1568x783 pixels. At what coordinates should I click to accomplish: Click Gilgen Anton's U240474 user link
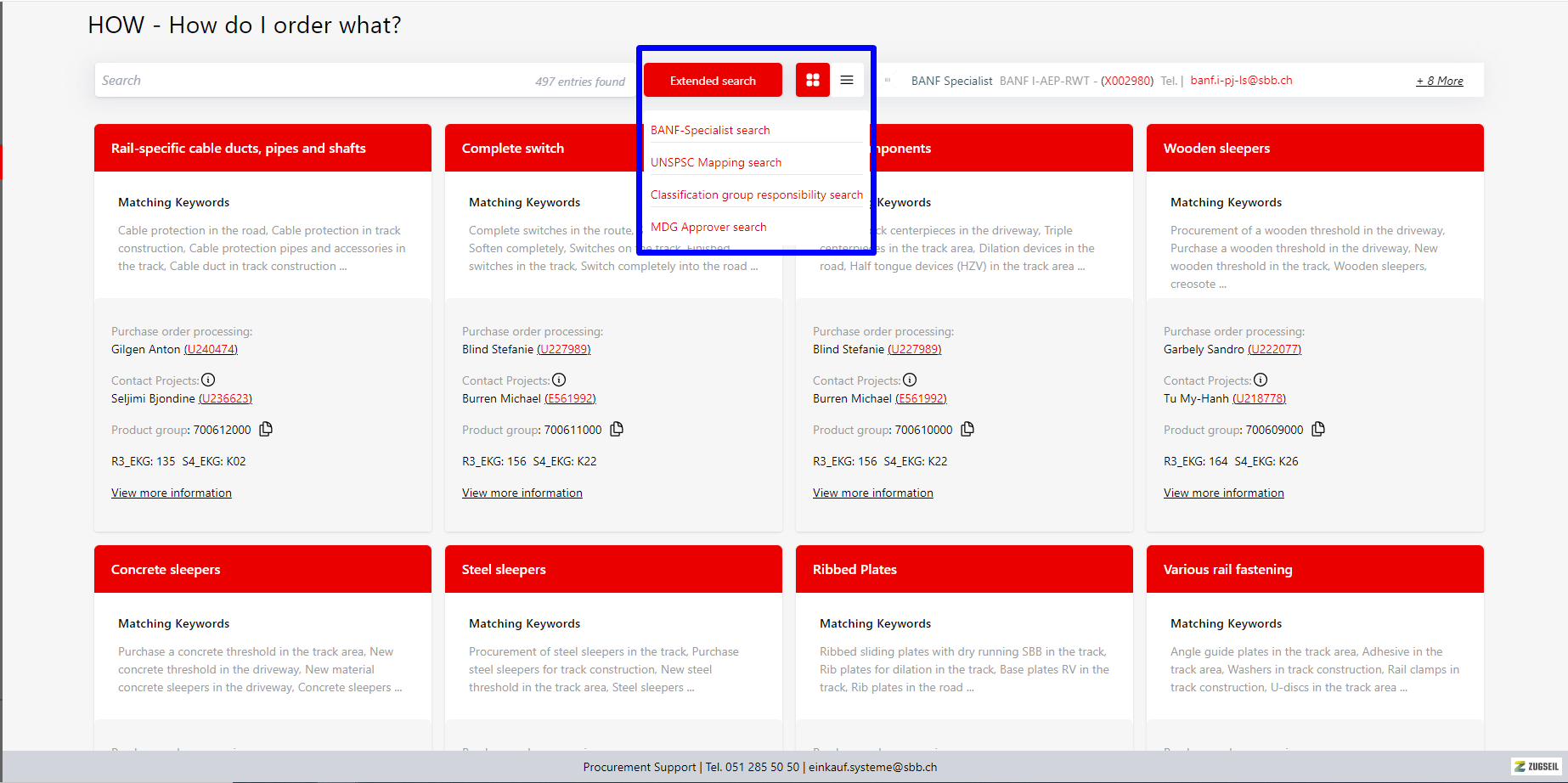211,349
